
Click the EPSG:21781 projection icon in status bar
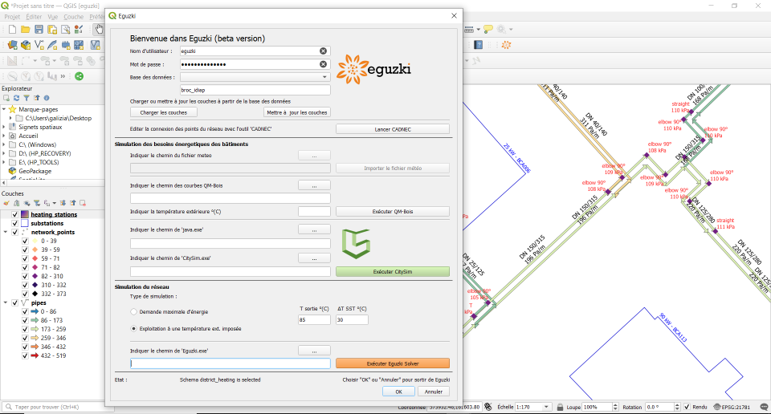point(717,407)
